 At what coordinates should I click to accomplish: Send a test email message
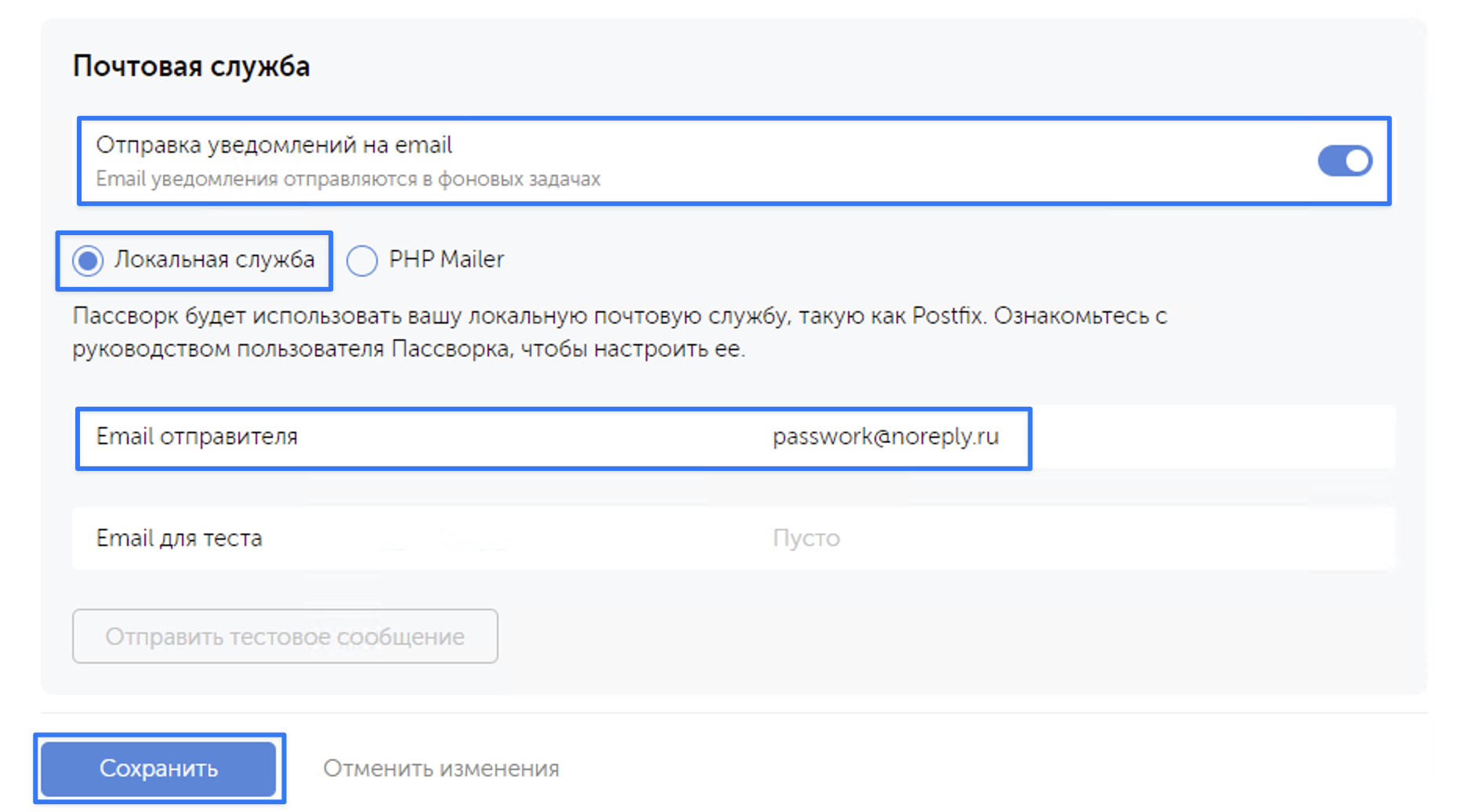pyautogui.click(x=285, y=636)
